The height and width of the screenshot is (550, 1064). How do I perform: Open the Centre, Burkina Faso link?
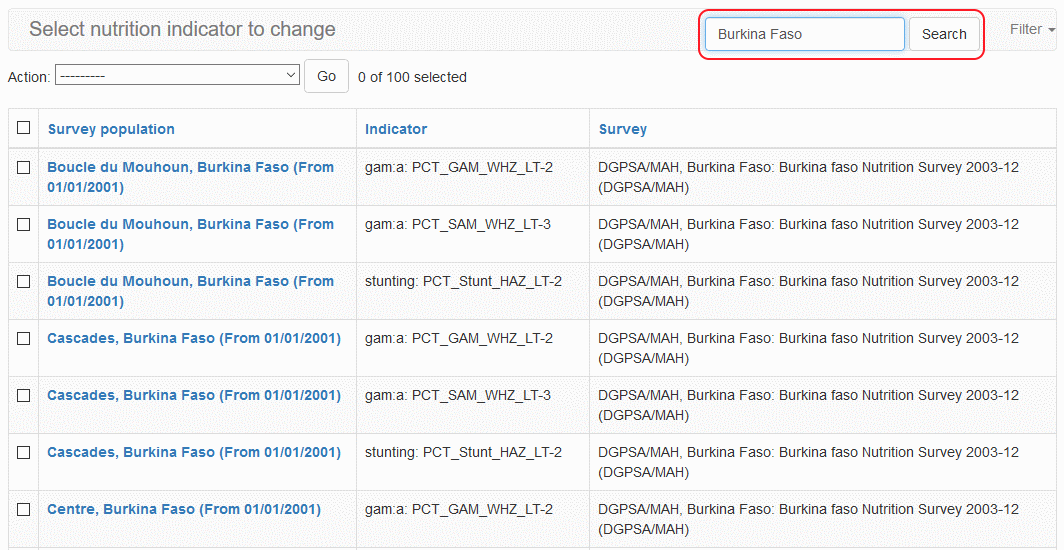pyautogui.click(x=184, y=509)
